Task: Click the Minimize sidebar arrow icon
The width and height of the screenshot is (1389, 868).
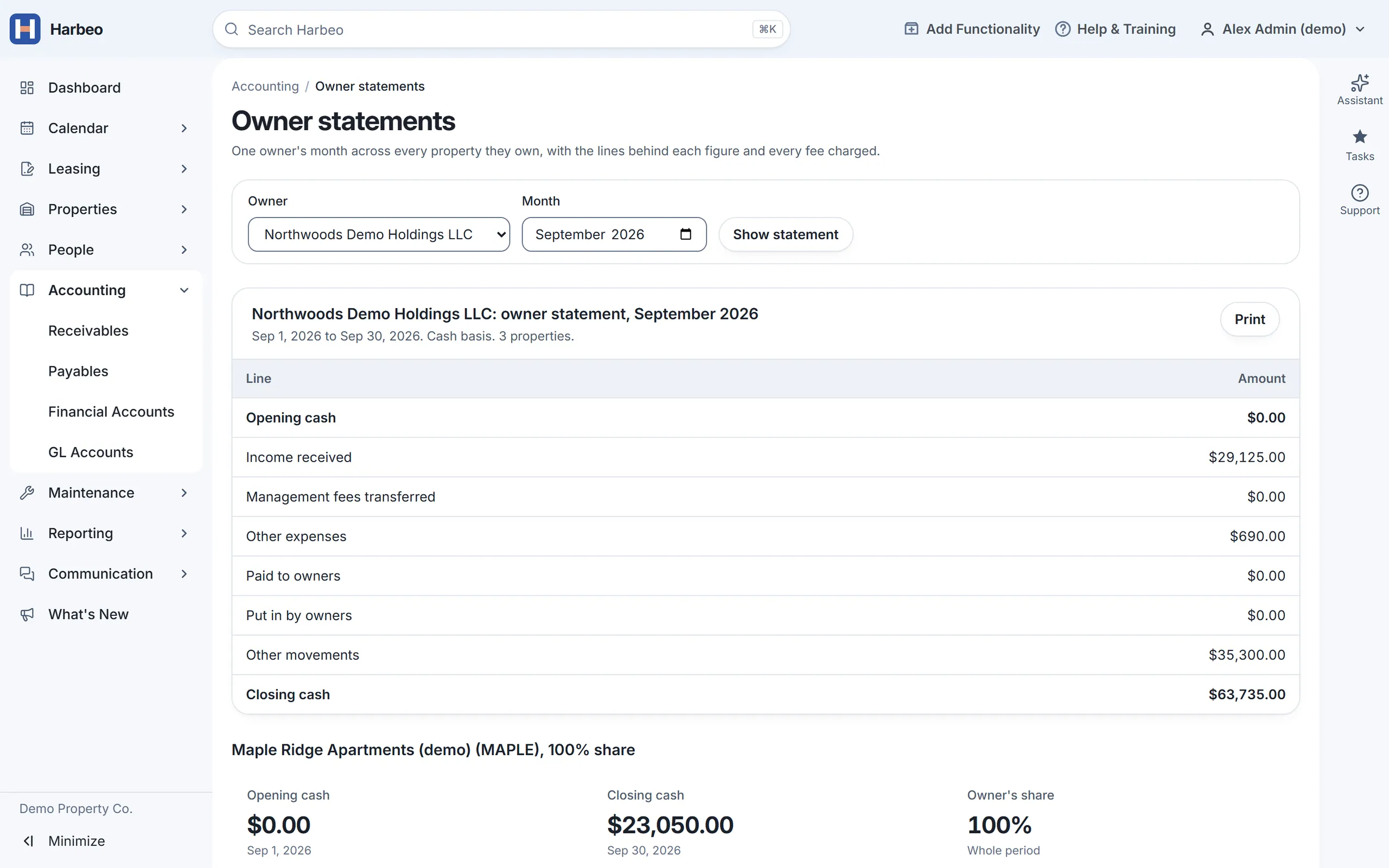Action: click(28, 841)
